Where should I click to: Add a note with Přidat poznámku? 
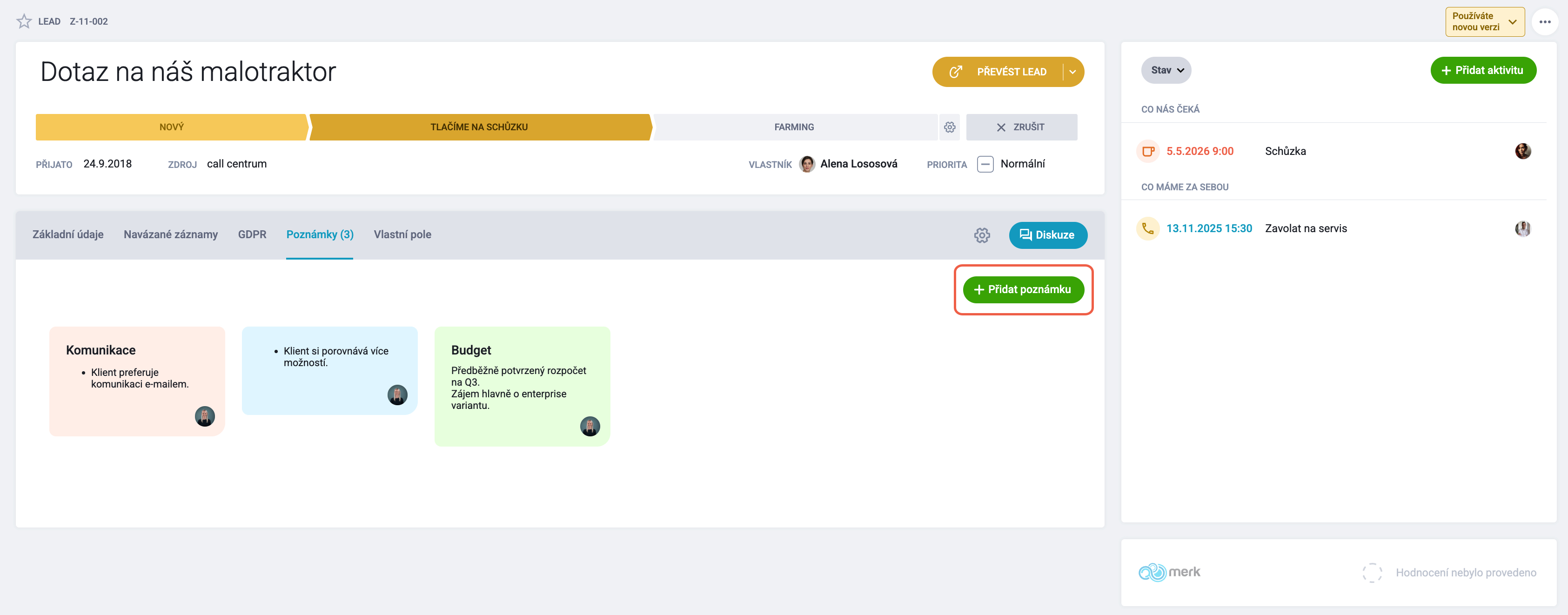pyautogui.click(x=1023, y=289)
